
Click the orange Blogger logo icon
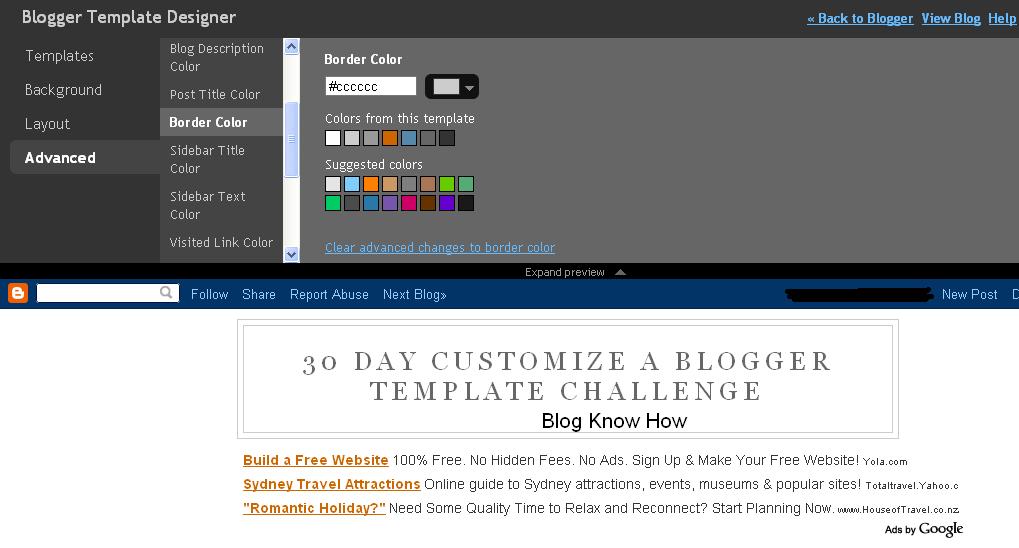(18, 294)
